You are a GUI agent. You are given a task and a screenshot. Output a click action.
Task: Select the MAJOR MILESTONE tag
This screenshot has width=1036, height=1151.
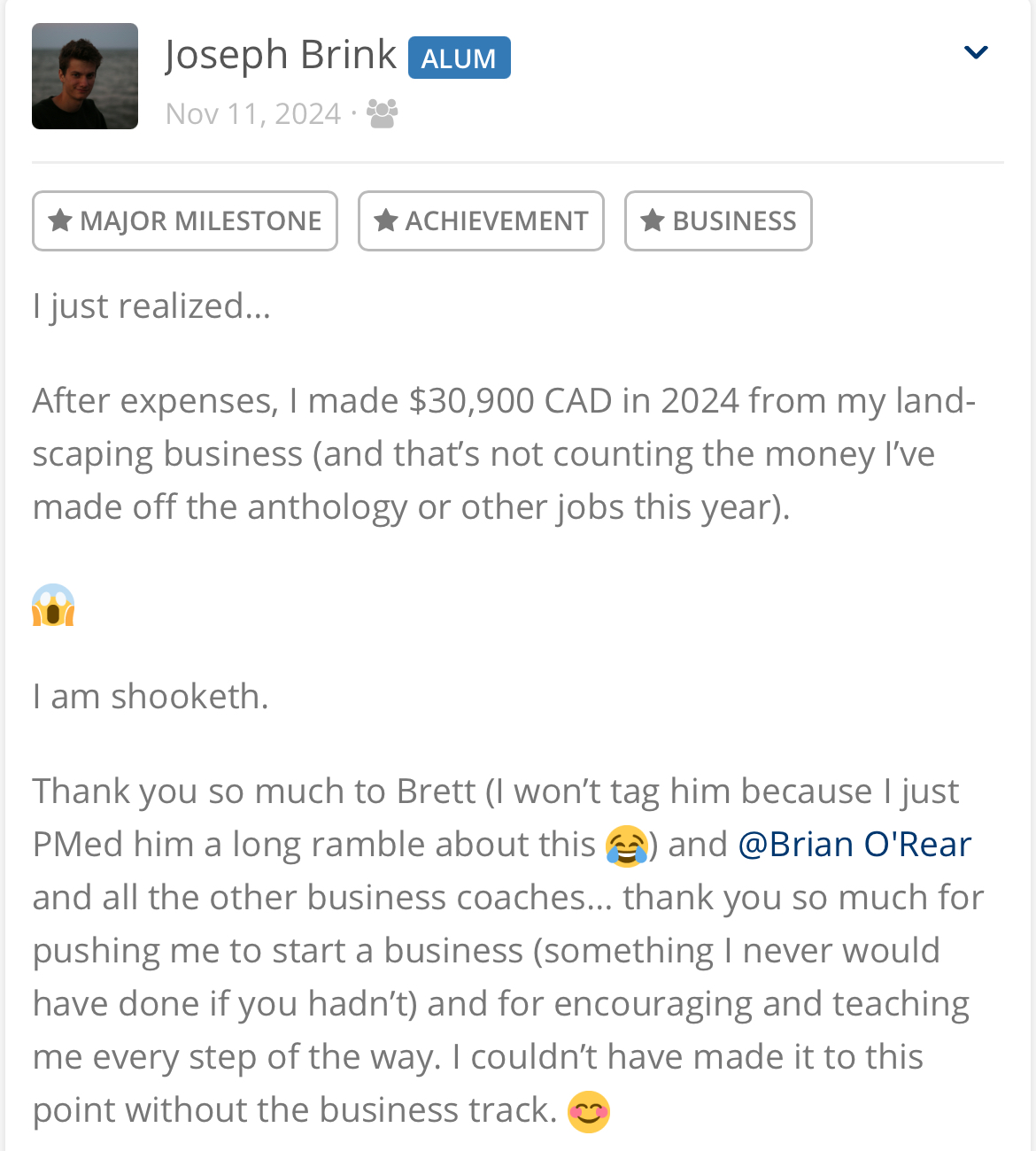pos(185,220)
